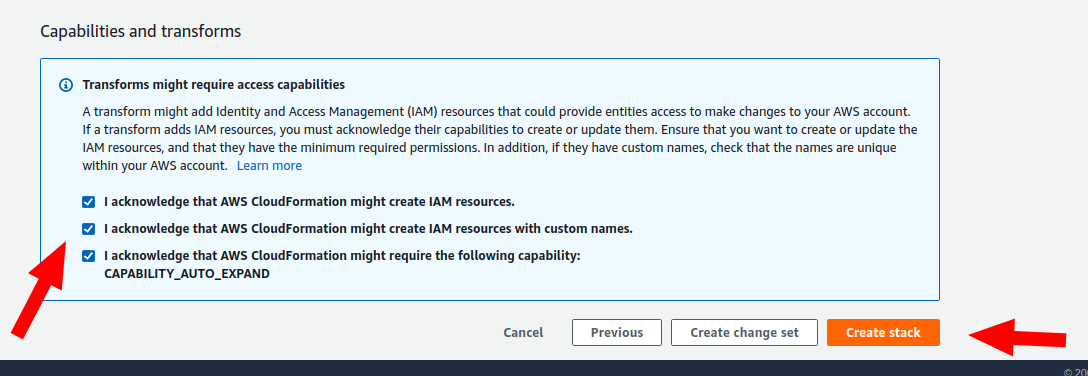The height and width of the screenshot is (376, 1088).
Task: Click the Create change set button
Action: coord(745,332)
